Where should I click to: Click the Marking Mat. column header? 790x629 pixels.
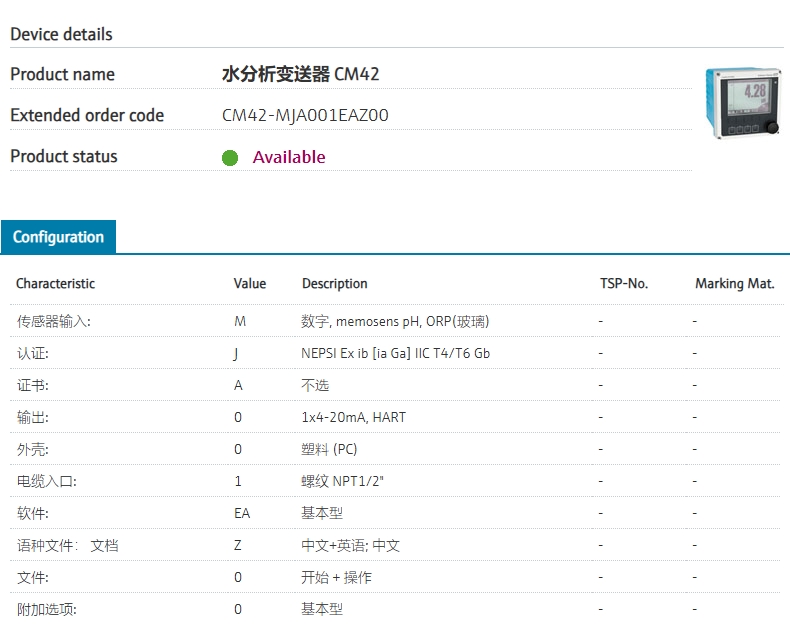coord(735,283)
